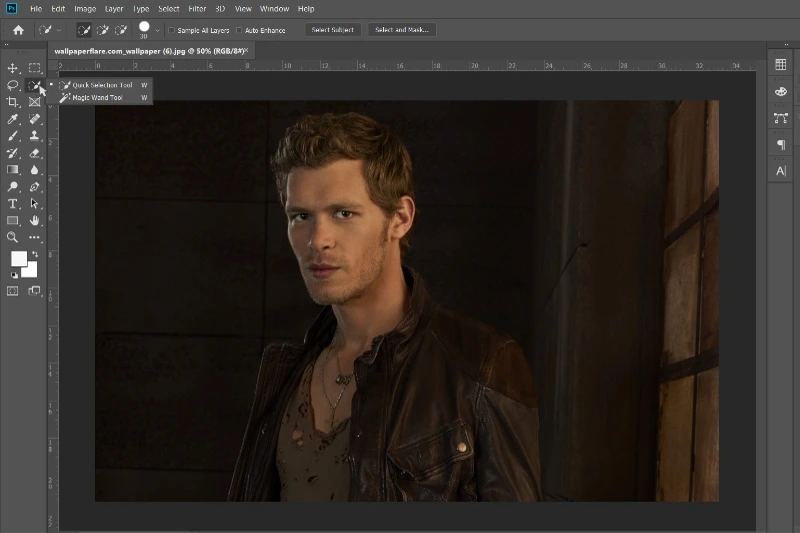This screenshot has height=533, width=800.
Task: Expand the tool preset picker arrow
Action: tap(59, 30)
